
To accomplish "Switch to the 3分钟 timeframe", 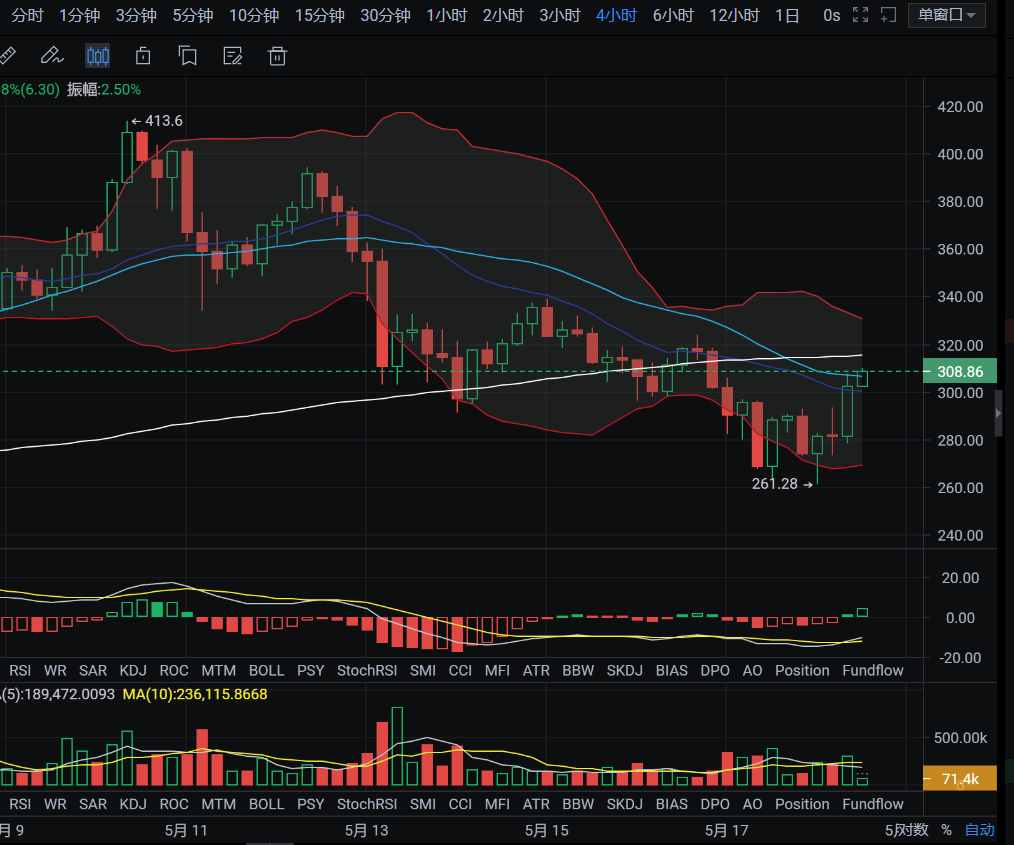I will pyautogui.click(x=136, y=15).
